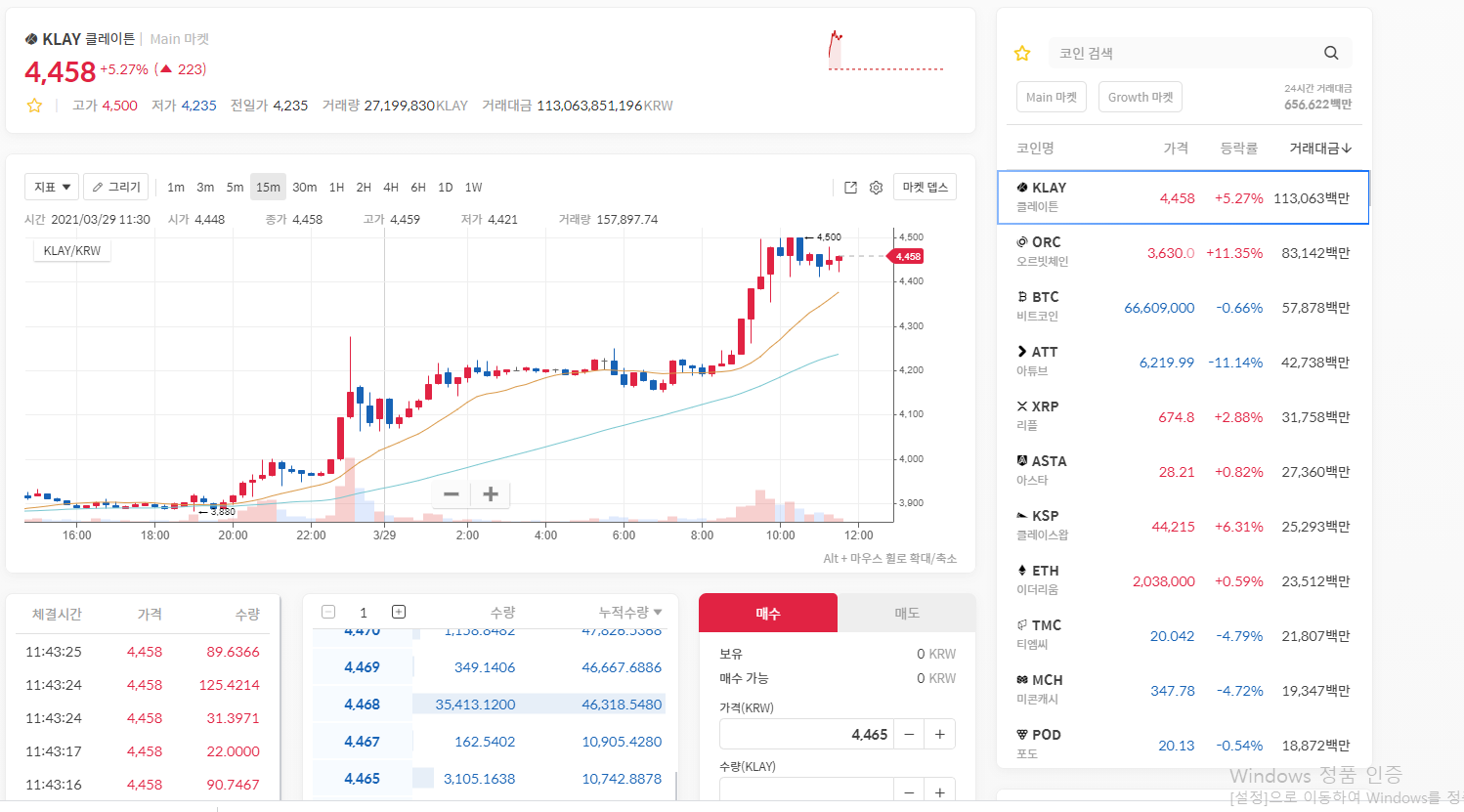This screenshot has width=1464, height=812.
Task: Select 4H chart interval
Action: coord(391,188)
